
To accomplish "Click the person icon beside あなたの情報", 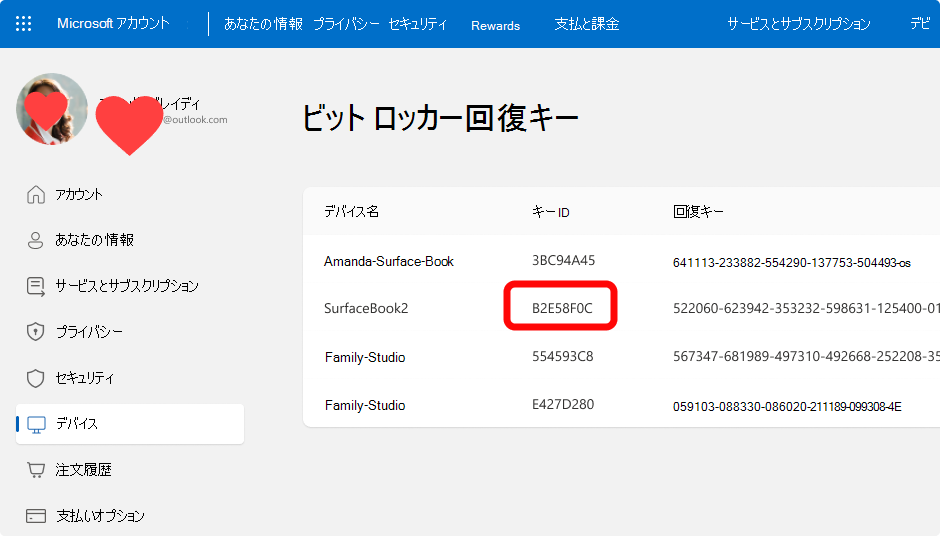I will pos(35,240).
